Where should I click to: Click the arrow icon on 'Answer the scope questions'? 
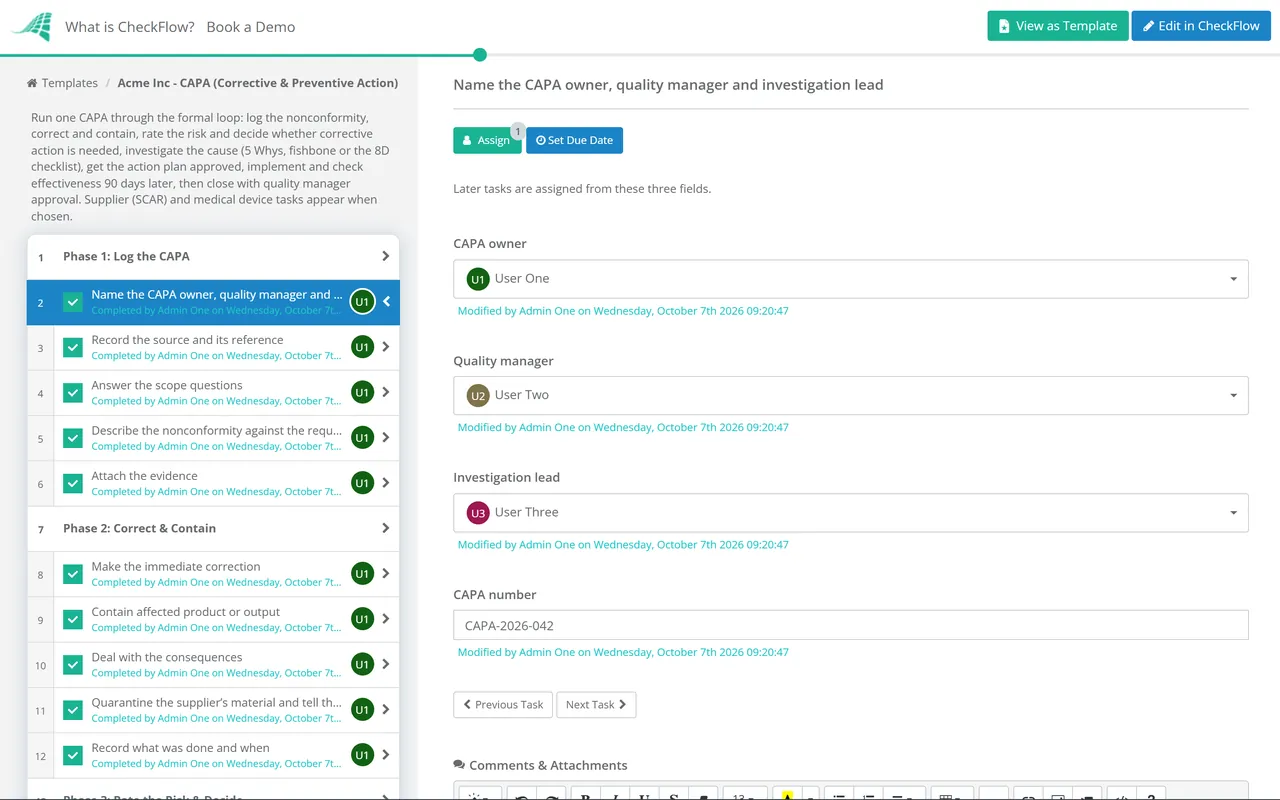(x=386, y=393)
